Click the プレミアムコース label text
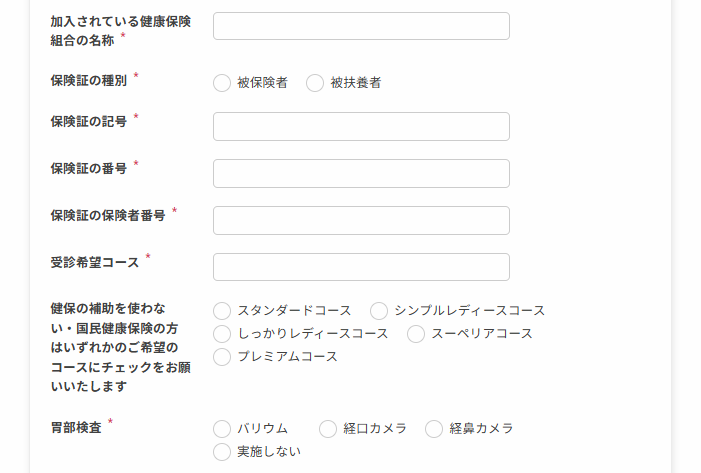The height and width of the screenshot is (473, 701). pyautogui.click(x=287, y=356)
